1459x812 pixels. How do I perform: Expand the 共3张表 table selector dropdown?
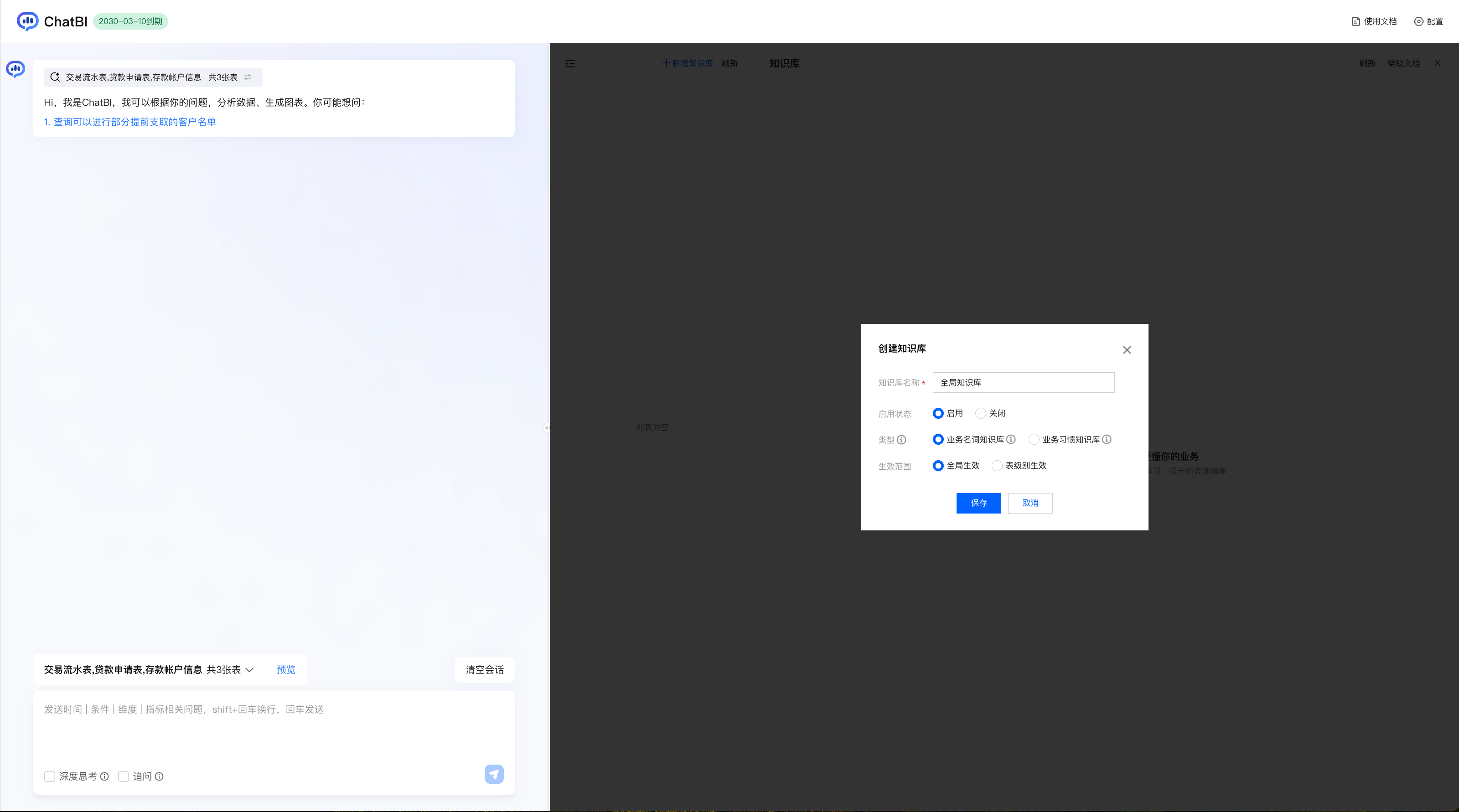(x=249, y=669)
